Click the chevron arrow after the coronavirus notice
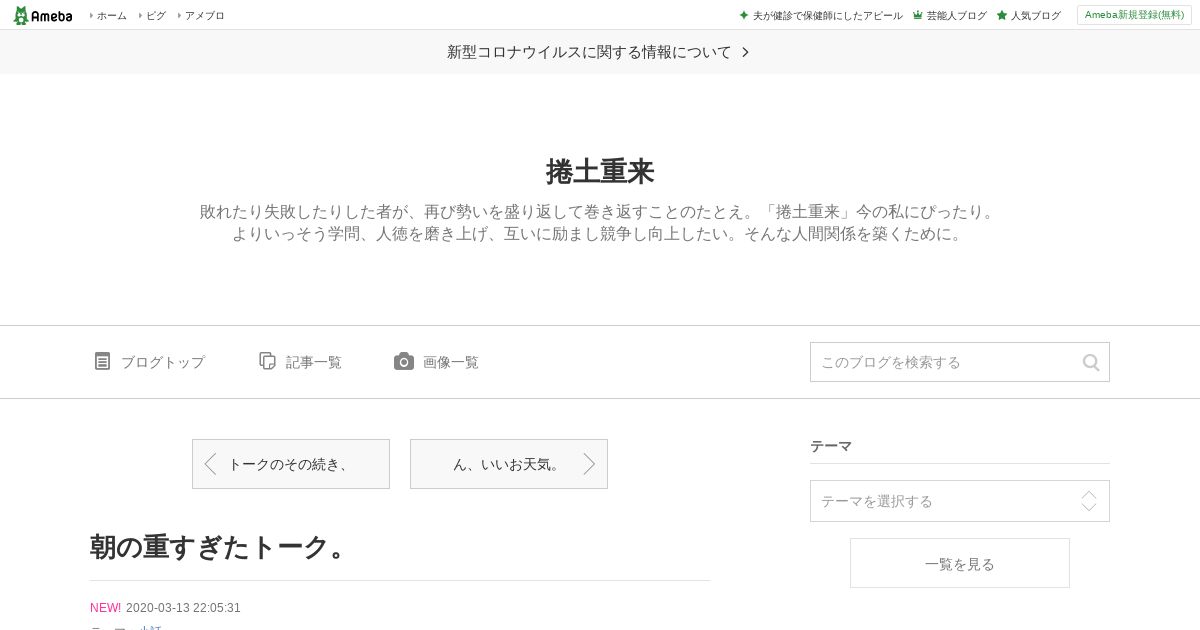This screenshot has height=630, width=1200. [745, 52]
